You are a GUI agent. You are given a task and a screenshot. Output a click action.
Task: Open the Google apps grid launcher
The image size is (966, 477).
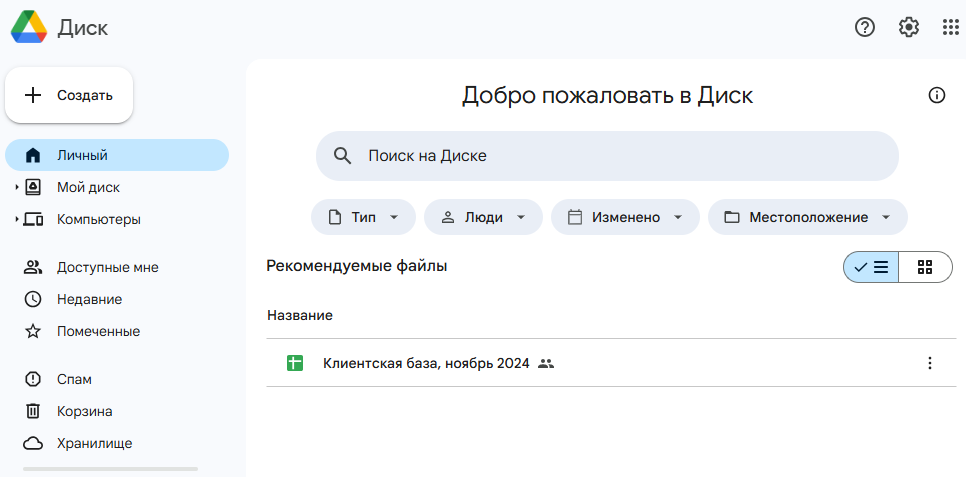(951, 27)
